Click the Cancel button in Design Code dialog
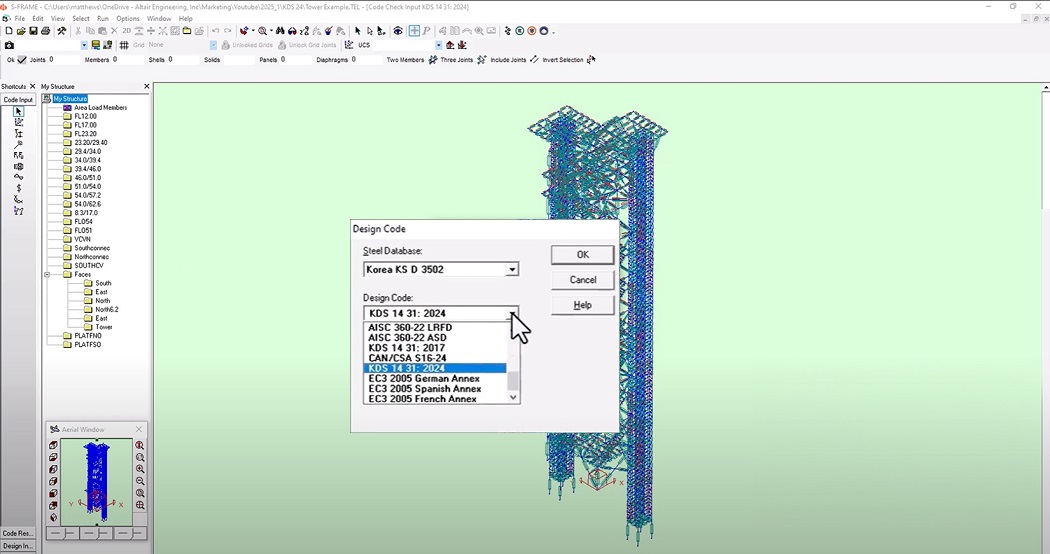1050x554 pixels. [x=582, y=280]
